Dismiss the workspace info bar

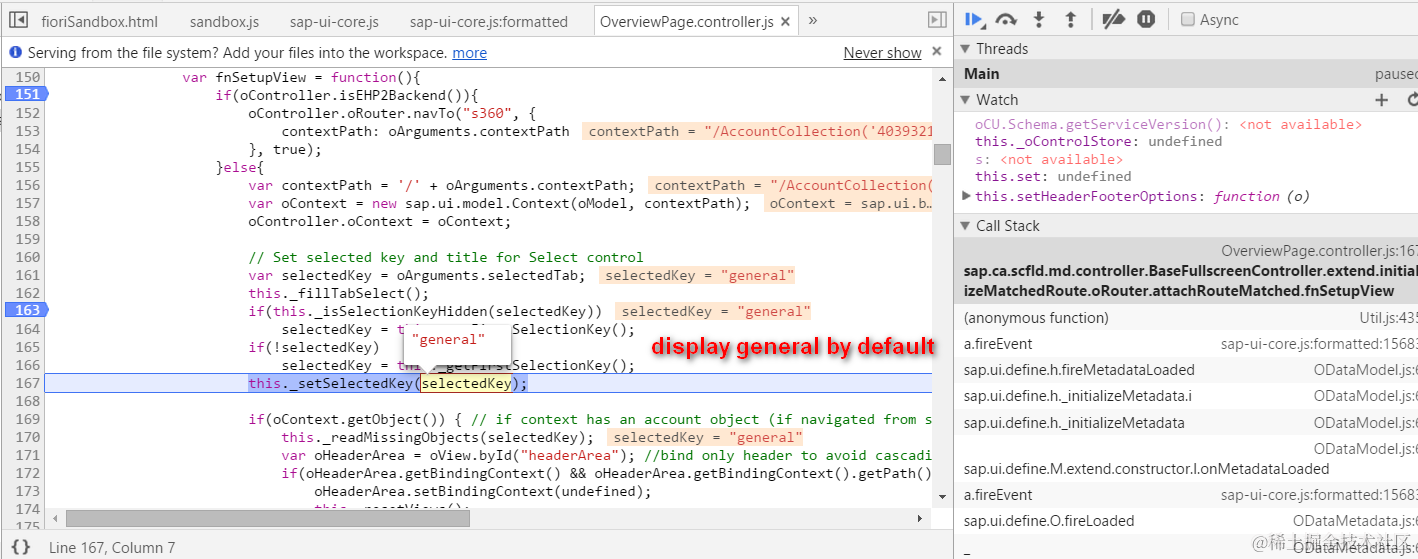(937, 51)
